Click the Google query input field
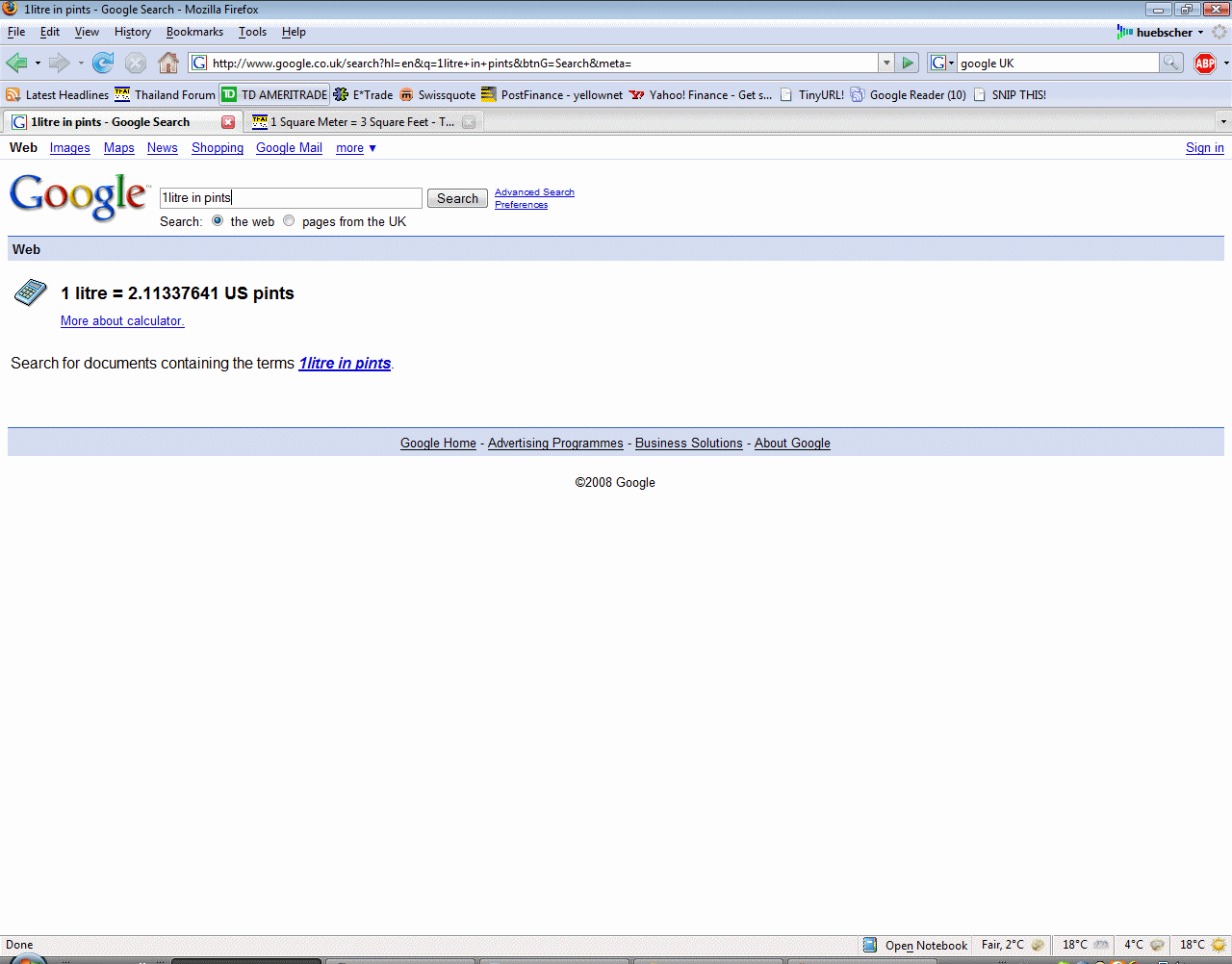 click(291, 198)
